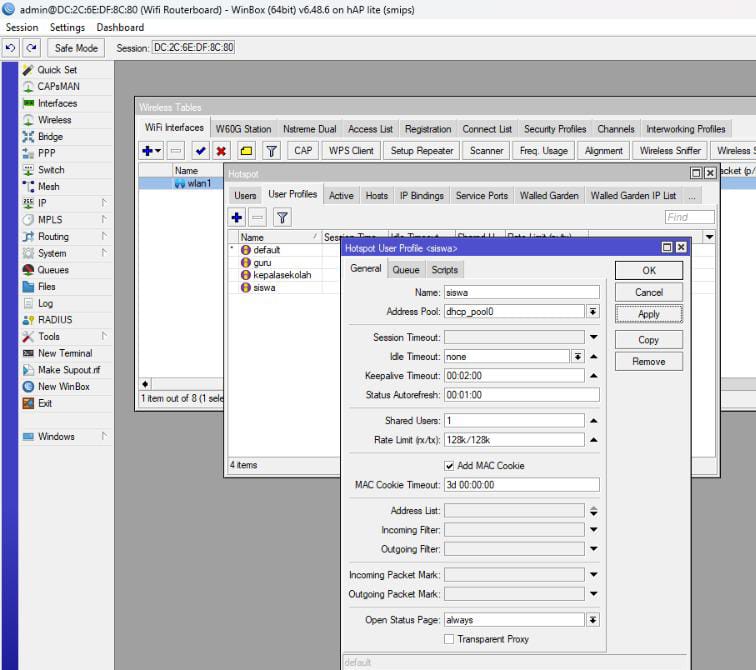
Task: Collapse Keepalive Timeout field arrow
Action: [x=594, y=375]
